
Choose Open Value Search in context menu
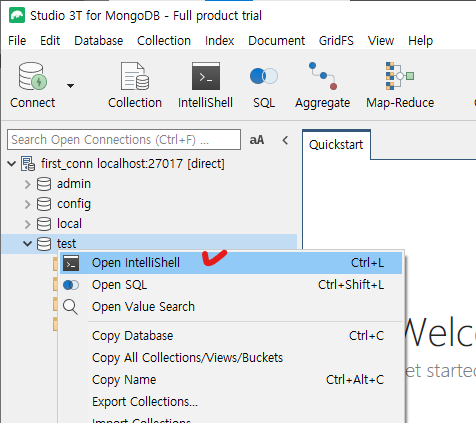(x=231, y=307)
